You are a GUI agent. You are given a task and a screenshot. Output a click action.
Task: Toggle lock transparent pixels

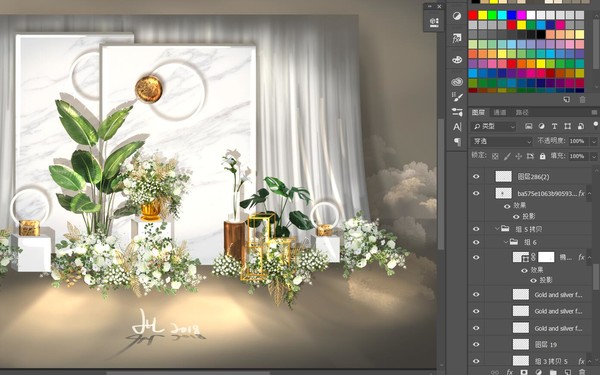pos(495,156)
